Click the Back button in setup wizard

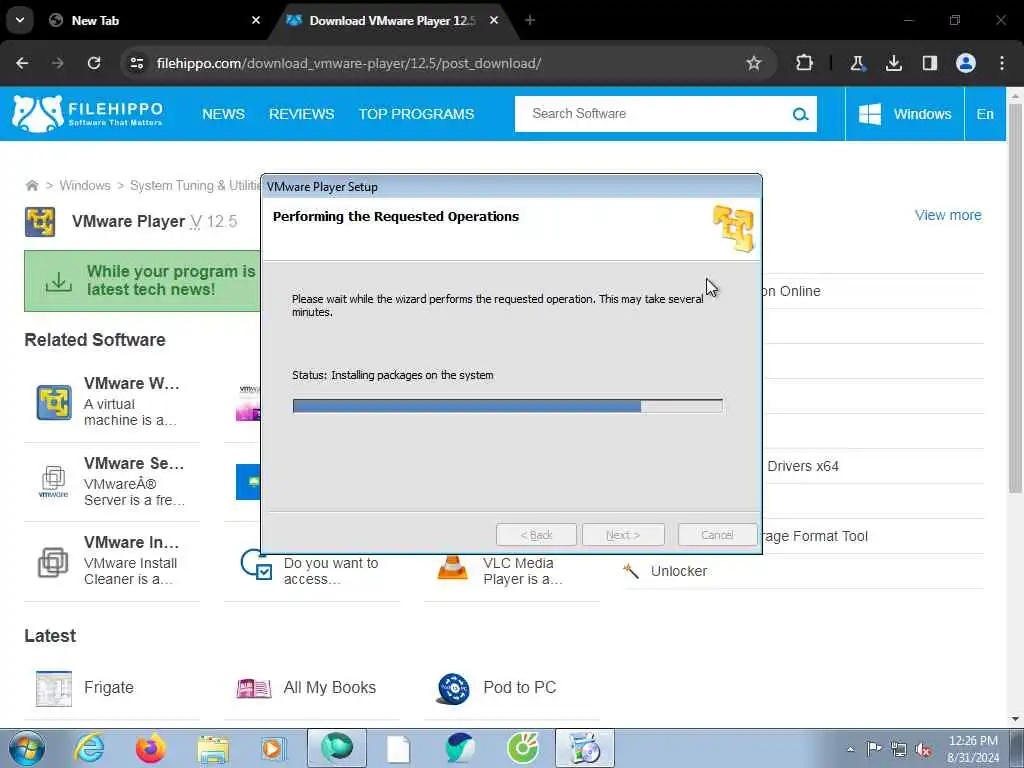pyautogui.click(x=536, y=535)
